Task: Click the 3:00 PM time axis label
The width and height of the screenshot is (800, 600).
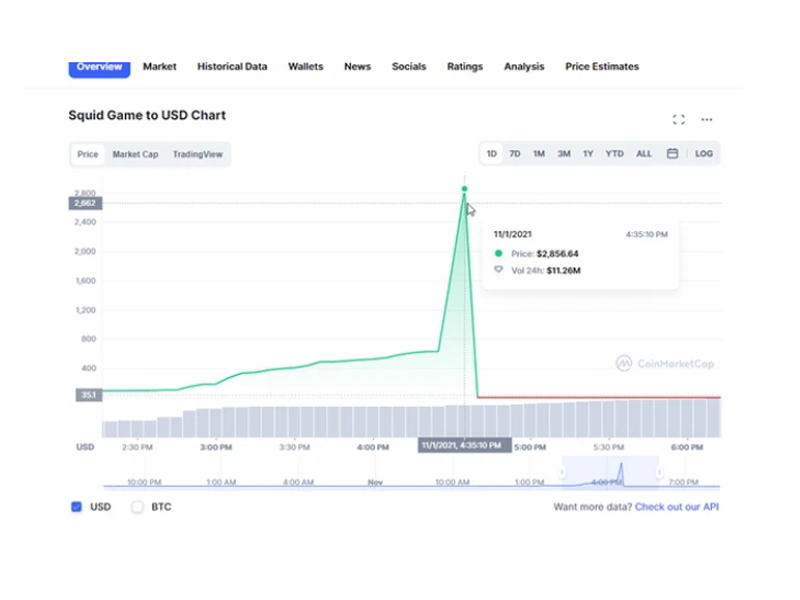Action: tap(216, 447)
